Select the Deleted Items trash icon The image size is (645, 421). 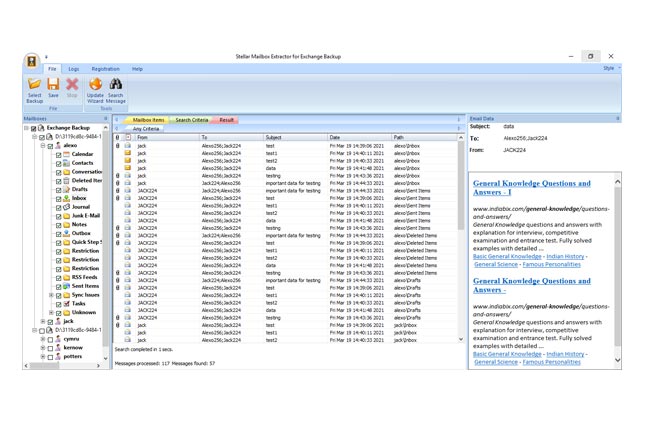66,180
